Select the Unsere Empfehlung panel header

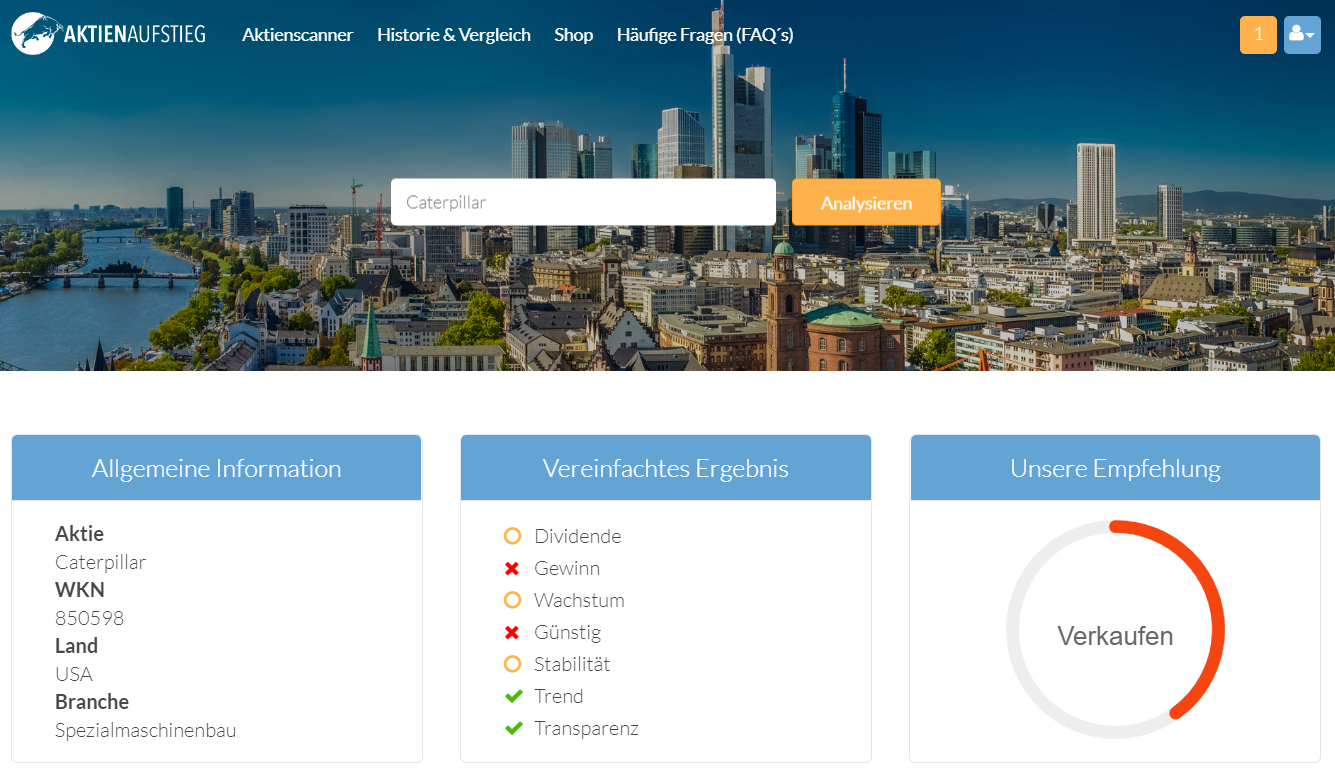[x=1115, y=468]
